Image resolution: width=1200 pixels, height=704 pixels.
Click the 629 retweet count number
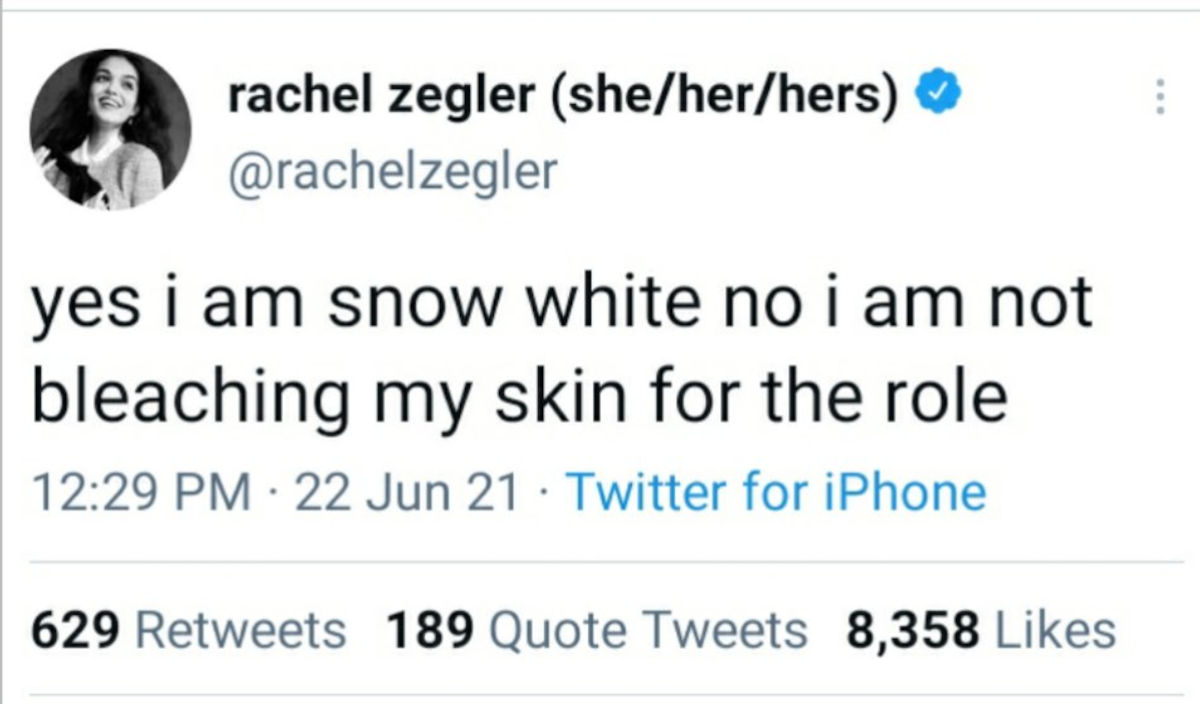(x=78, y=630)
